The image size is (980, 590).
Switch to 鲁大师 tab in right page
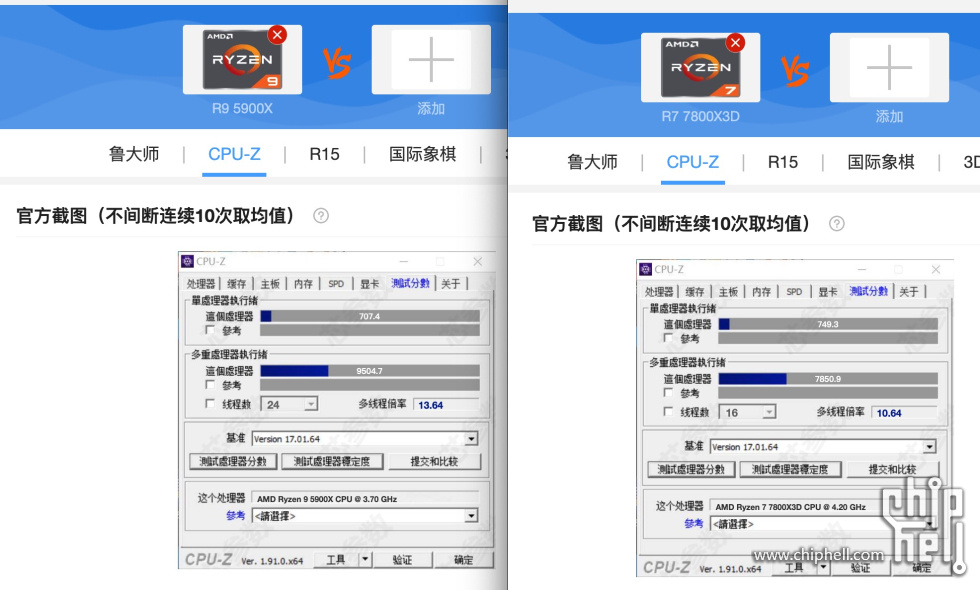[x=592, y=162]
